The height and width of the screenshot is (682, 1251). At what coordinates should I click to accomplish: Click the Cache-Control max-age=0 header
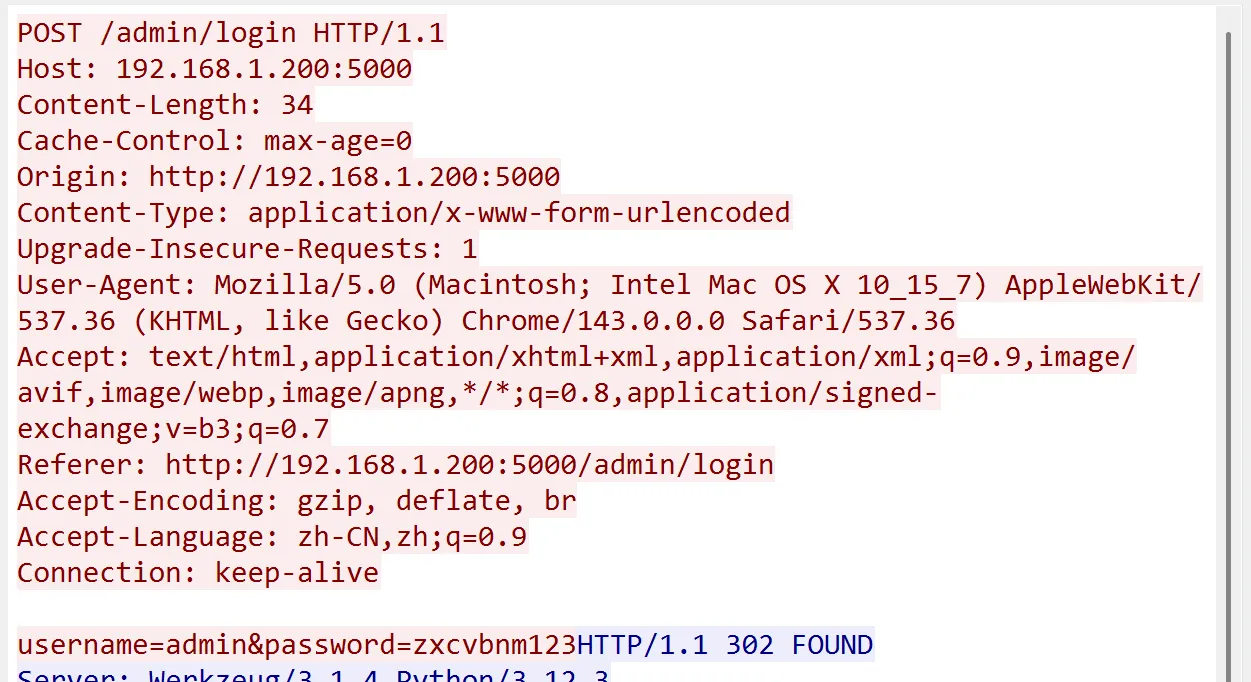(214, 141)
